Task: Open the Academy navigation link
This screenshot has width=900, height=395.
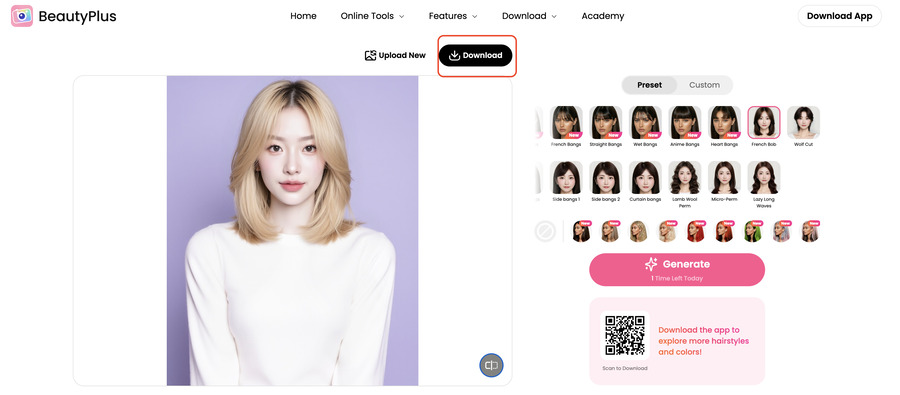Action: [603, 16]
